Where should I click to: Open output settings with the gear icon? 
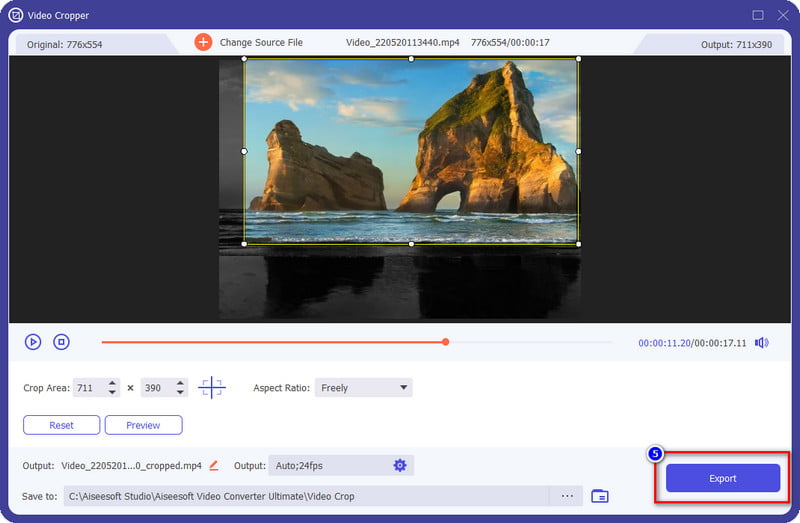point(400,466)
